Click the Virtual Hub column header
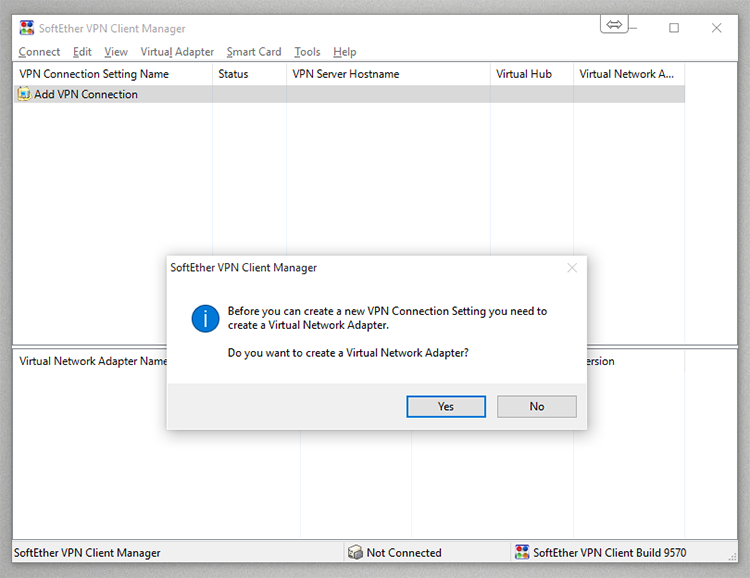This screenshot has height=578, width=750. [532, 74]
